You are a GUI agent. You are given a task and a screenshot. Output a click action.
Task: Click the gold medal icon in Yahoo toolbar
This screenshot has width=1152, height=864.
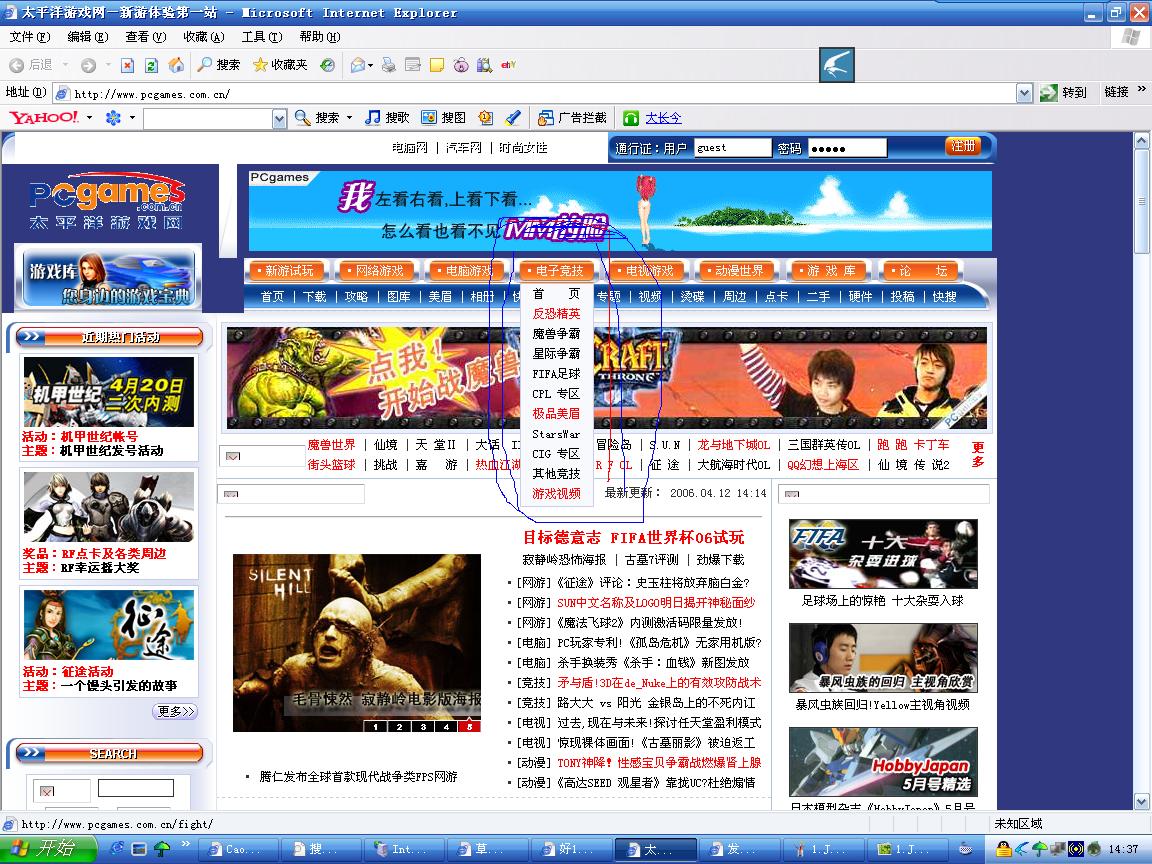tap(485, 118)
